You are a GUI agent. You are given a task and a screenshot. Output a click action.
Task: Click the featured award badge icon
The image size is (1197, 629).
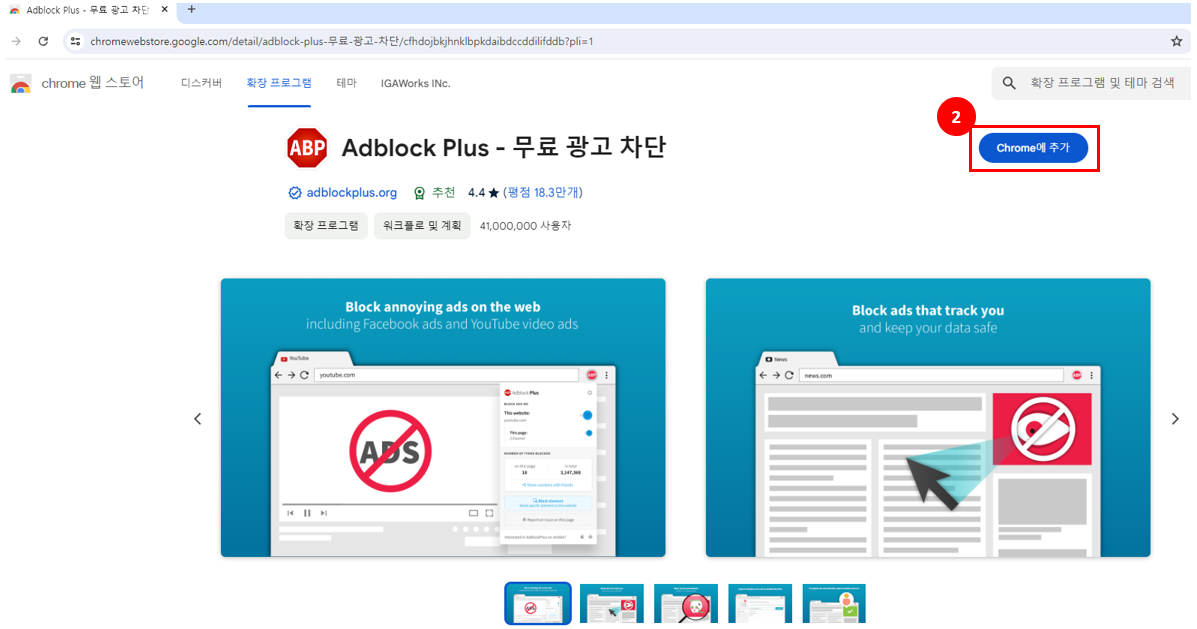click(x=419, y=193)
